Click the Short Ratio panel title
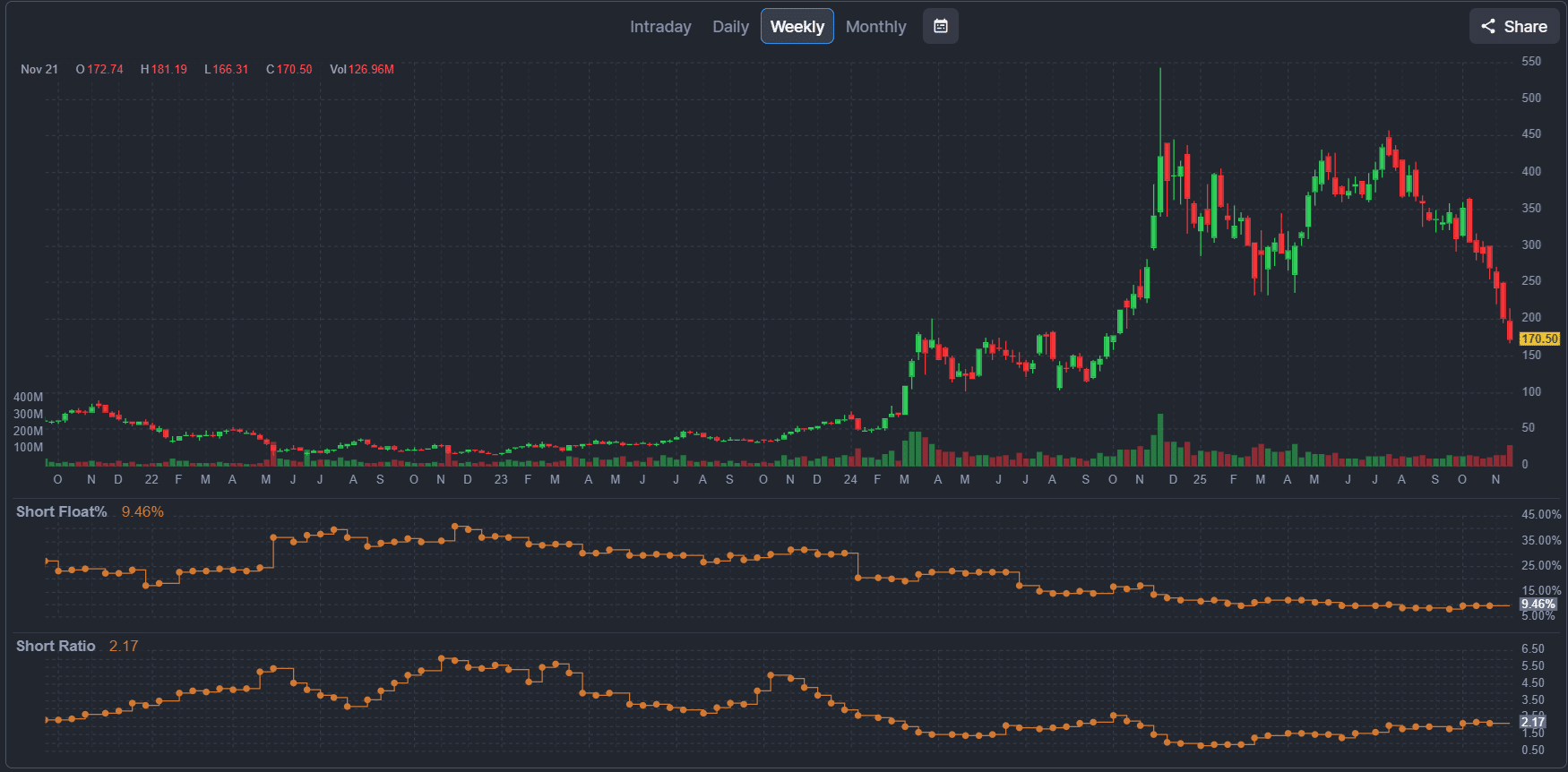Viewport: 1568px width, 772px height. click(x=56, y=647)
